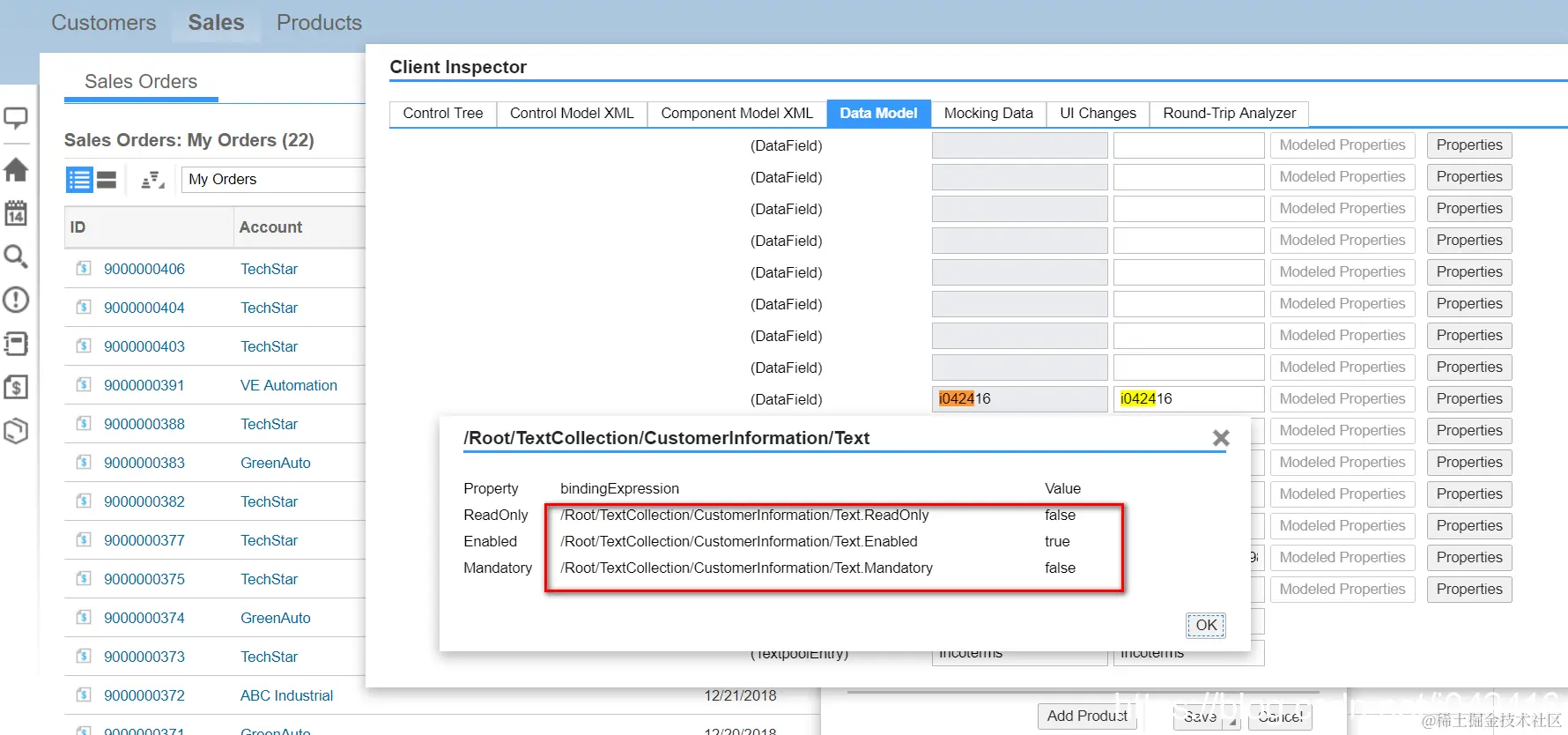Click the order icon beside 9000000383
The image size is (1568, 735).
84,462
